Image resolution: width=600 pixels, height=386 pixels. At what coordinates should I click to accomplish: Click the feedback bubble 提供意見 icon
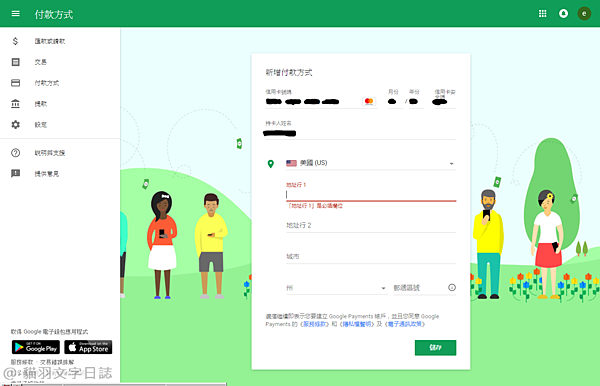click(15, 174)
